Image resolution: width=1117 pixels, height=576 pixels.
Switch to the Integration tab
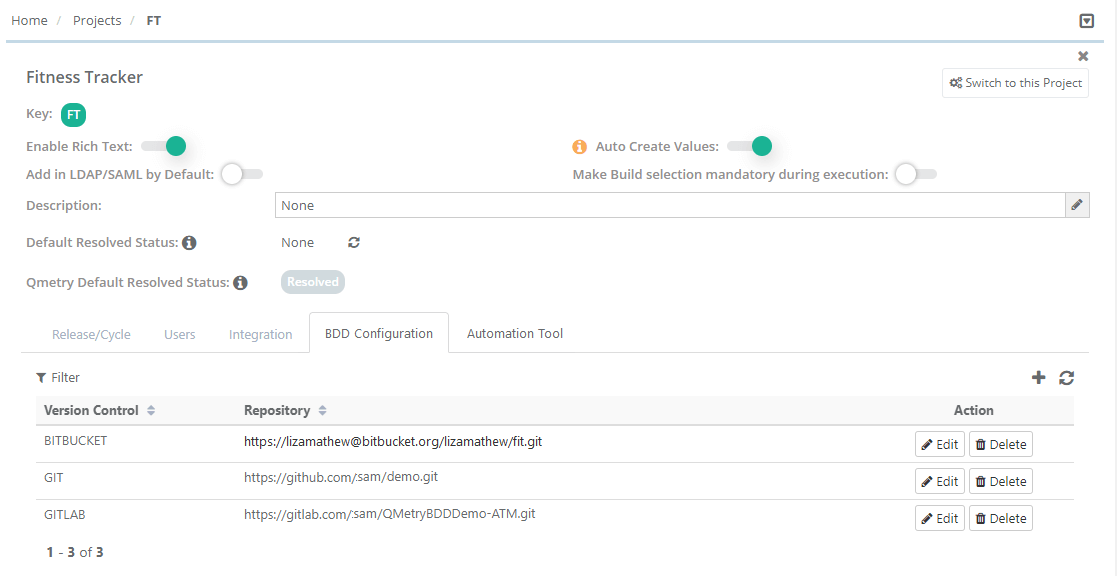[260, 334]
